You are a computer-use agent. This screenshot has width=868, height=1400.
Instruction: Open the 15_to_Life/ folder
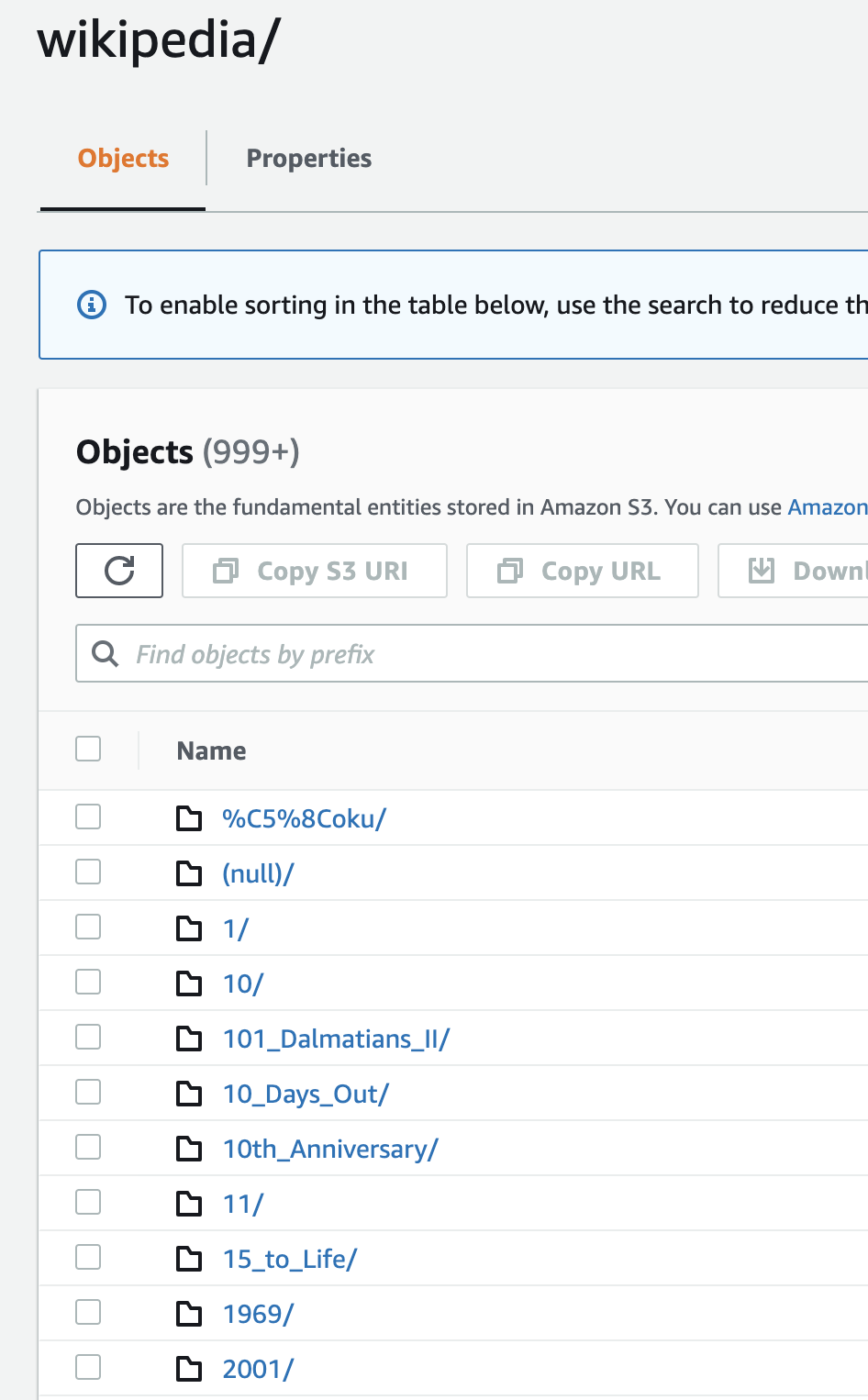coord(290,1259)
